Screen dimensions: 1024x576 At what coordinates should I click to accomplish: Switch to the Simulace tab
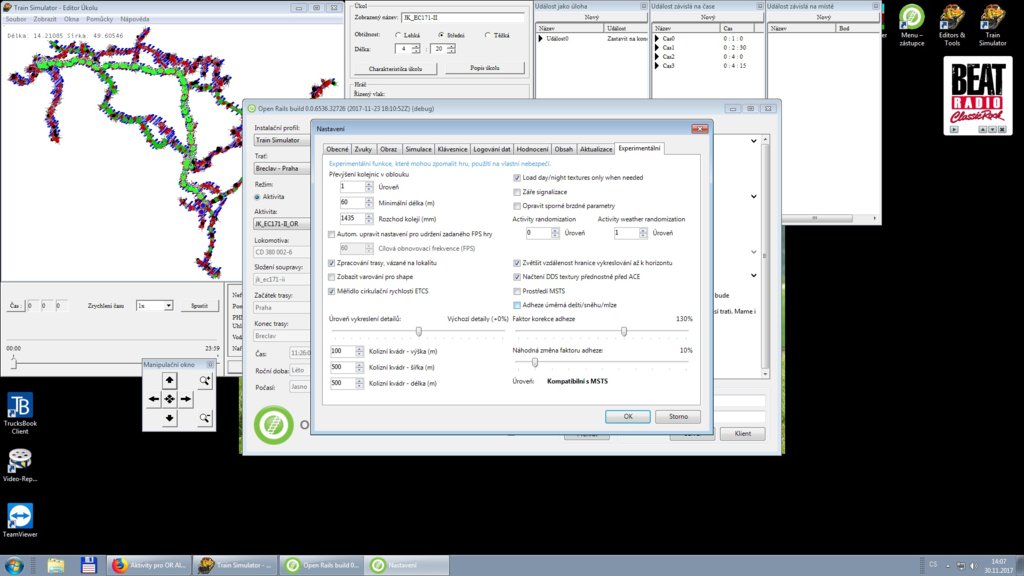pyautogui.click(x=418, y=149)
